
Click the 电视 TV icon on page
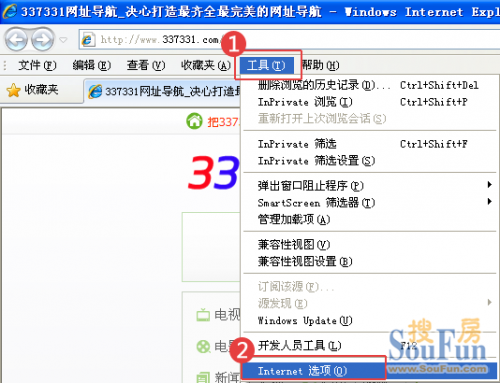[203, 315]
